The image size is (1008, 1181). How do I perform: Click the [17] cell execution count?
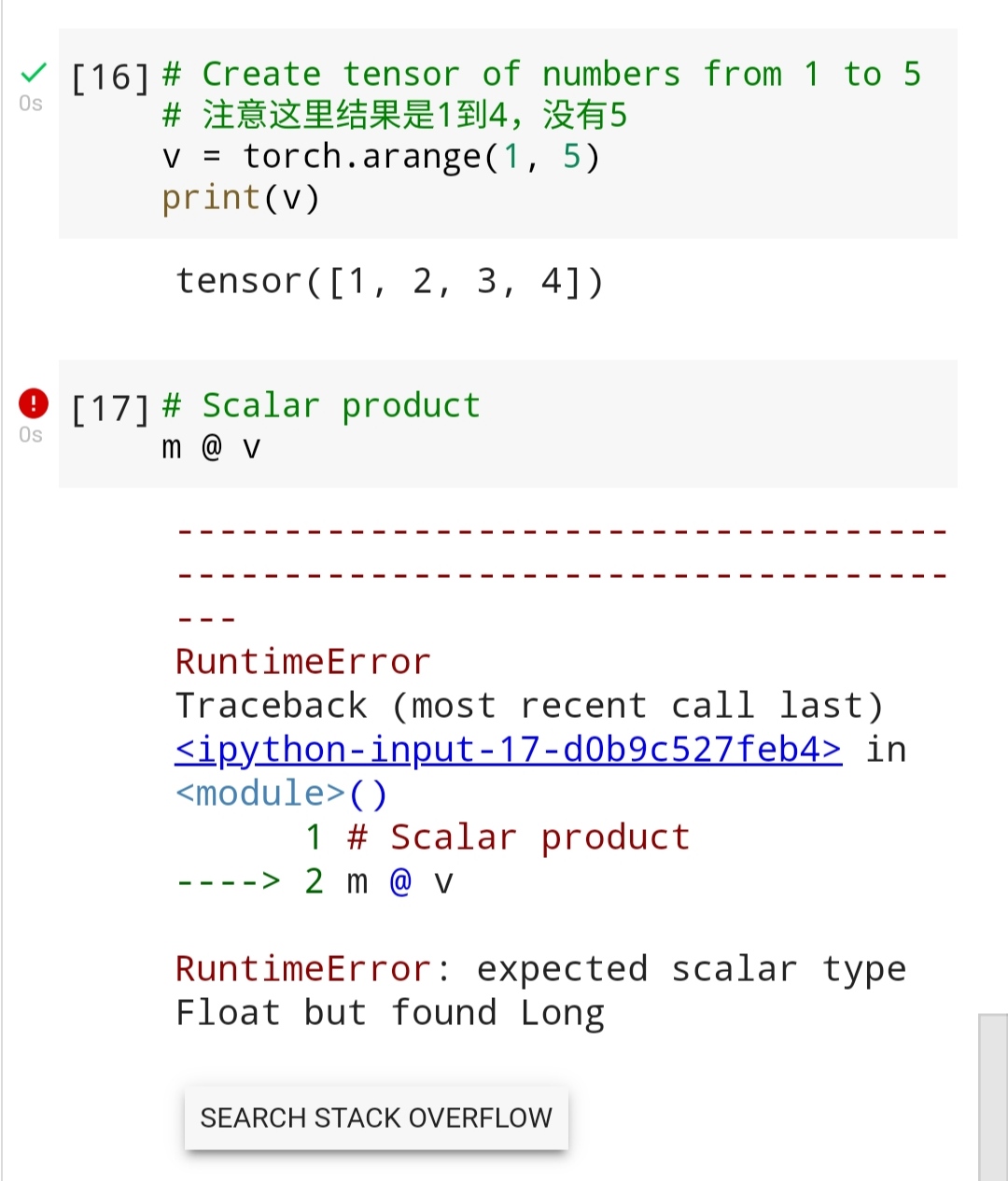pyautogui.click(x=110, y=408)
